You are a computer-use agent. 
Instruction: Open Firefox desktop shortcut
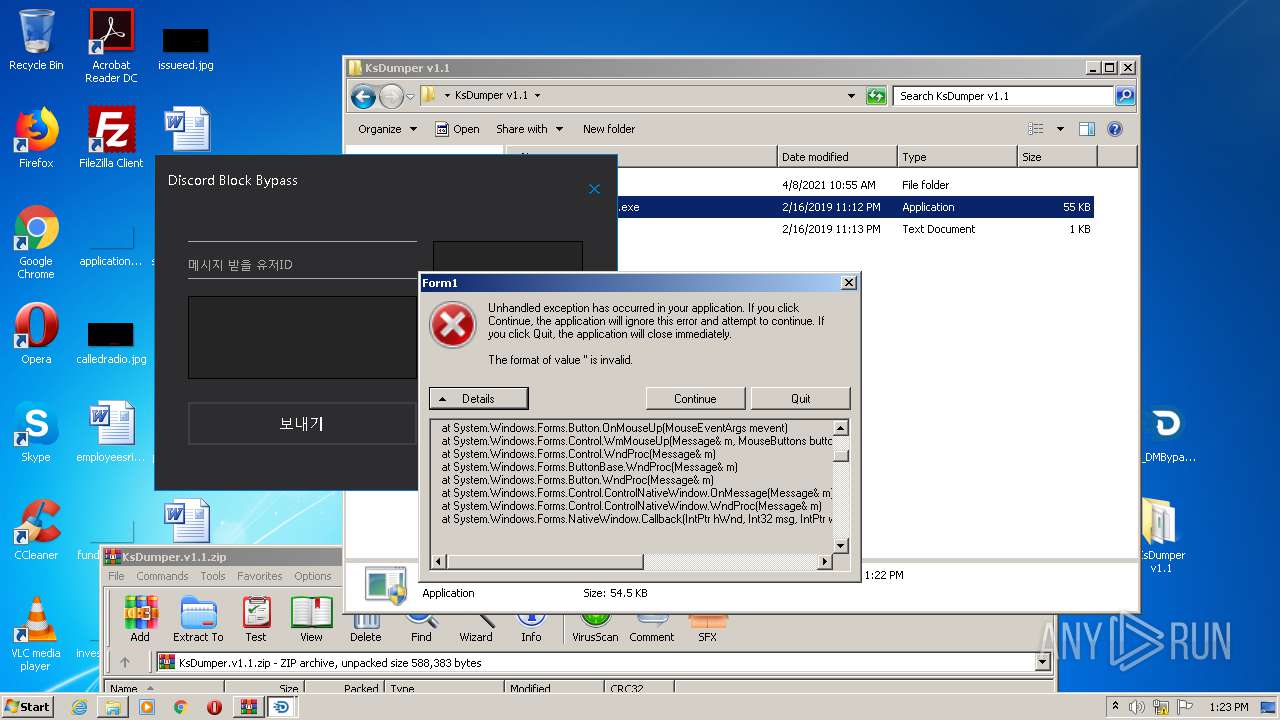[x=36, y=138]
